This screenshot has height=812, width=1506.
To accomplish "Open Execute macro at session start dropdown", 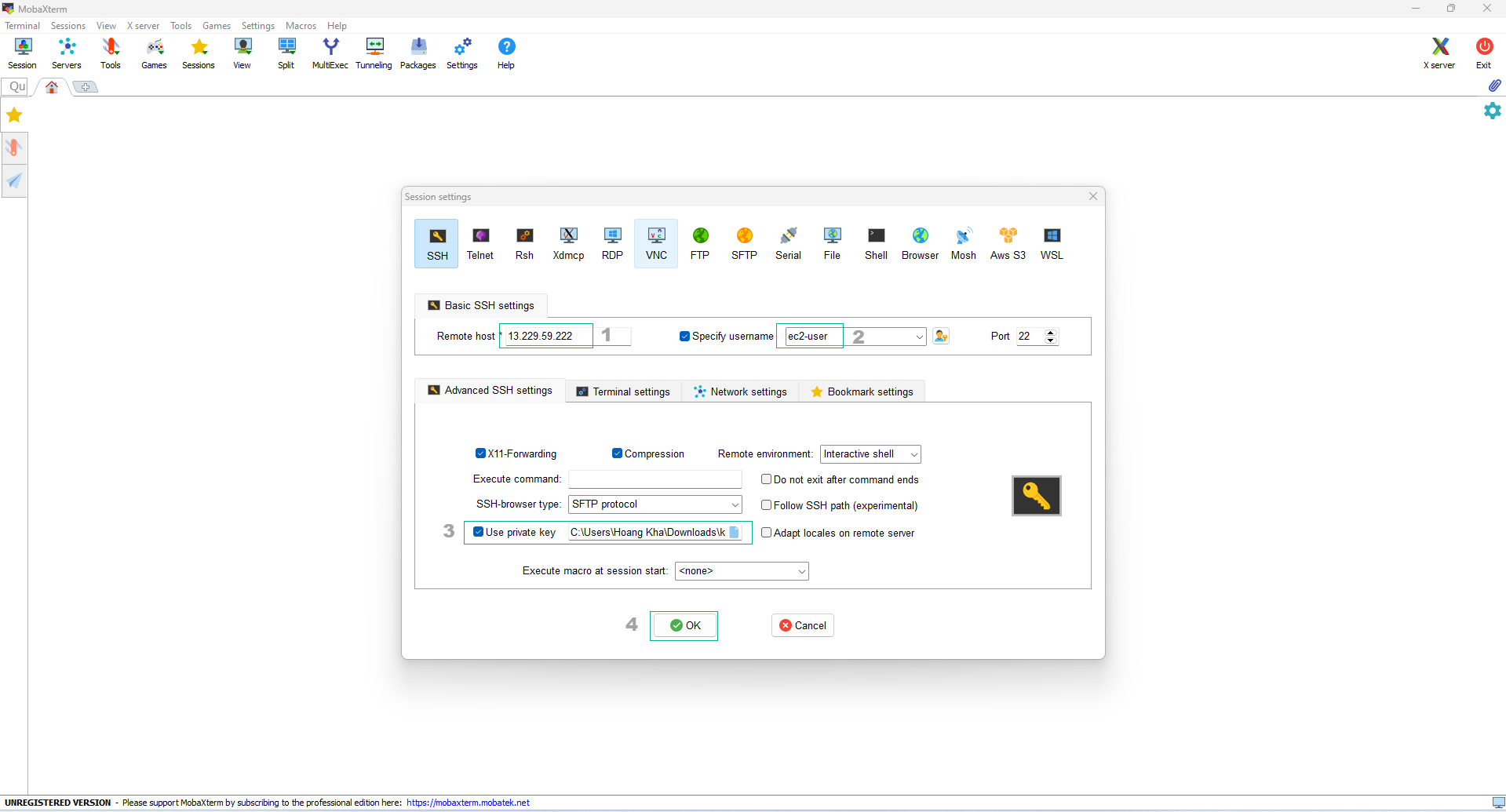I will (x=742, y=571).
